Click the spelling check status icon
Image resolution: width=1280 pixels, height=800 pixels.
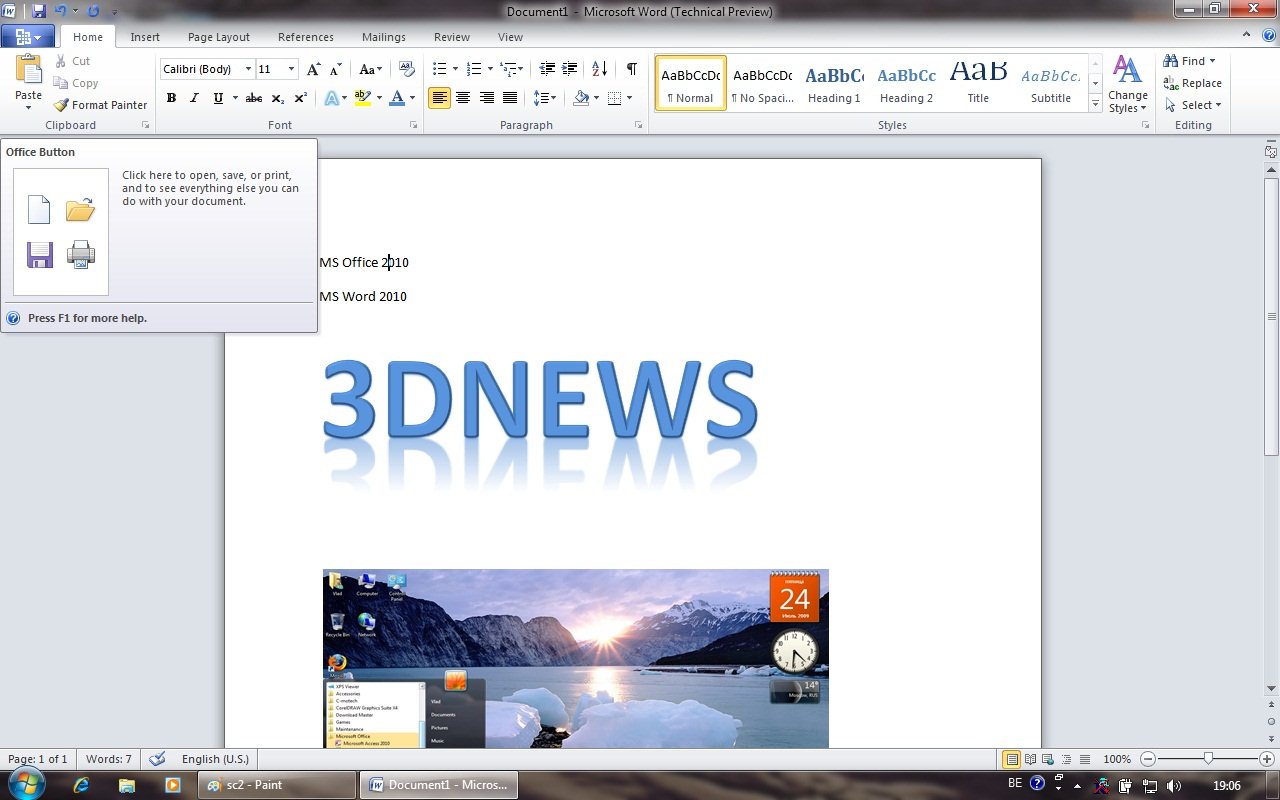point(157,759)
